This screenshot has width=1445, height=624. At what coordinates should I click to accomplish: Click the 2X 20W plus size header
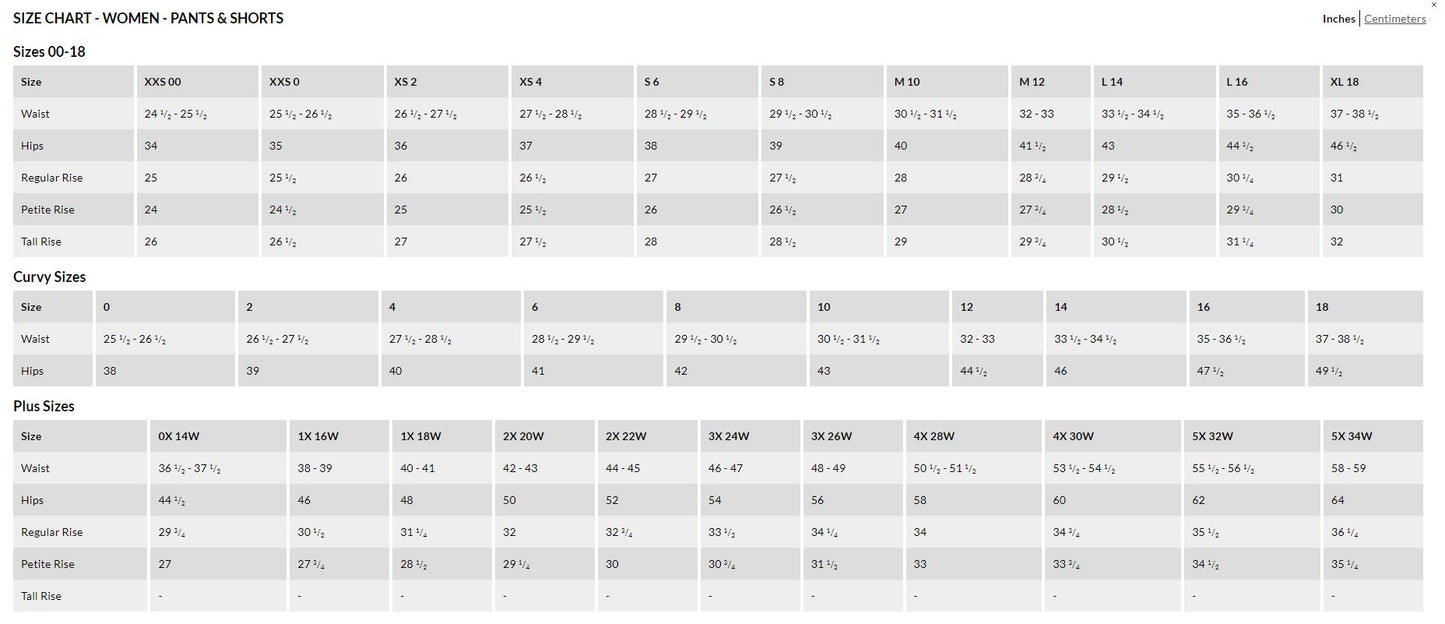(x=523, y=436)
